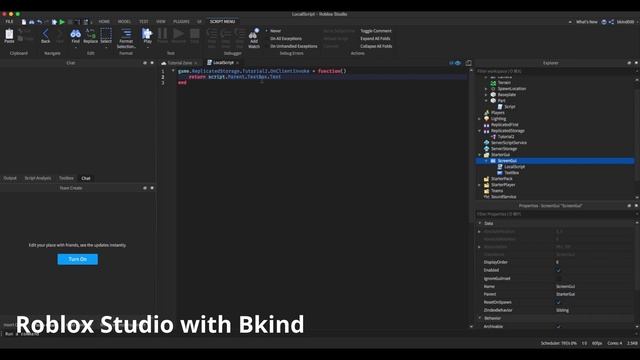The width and height of the screenshot is (640, 360).
Task: Open the LocalScript editor tab
Action: 223,62
